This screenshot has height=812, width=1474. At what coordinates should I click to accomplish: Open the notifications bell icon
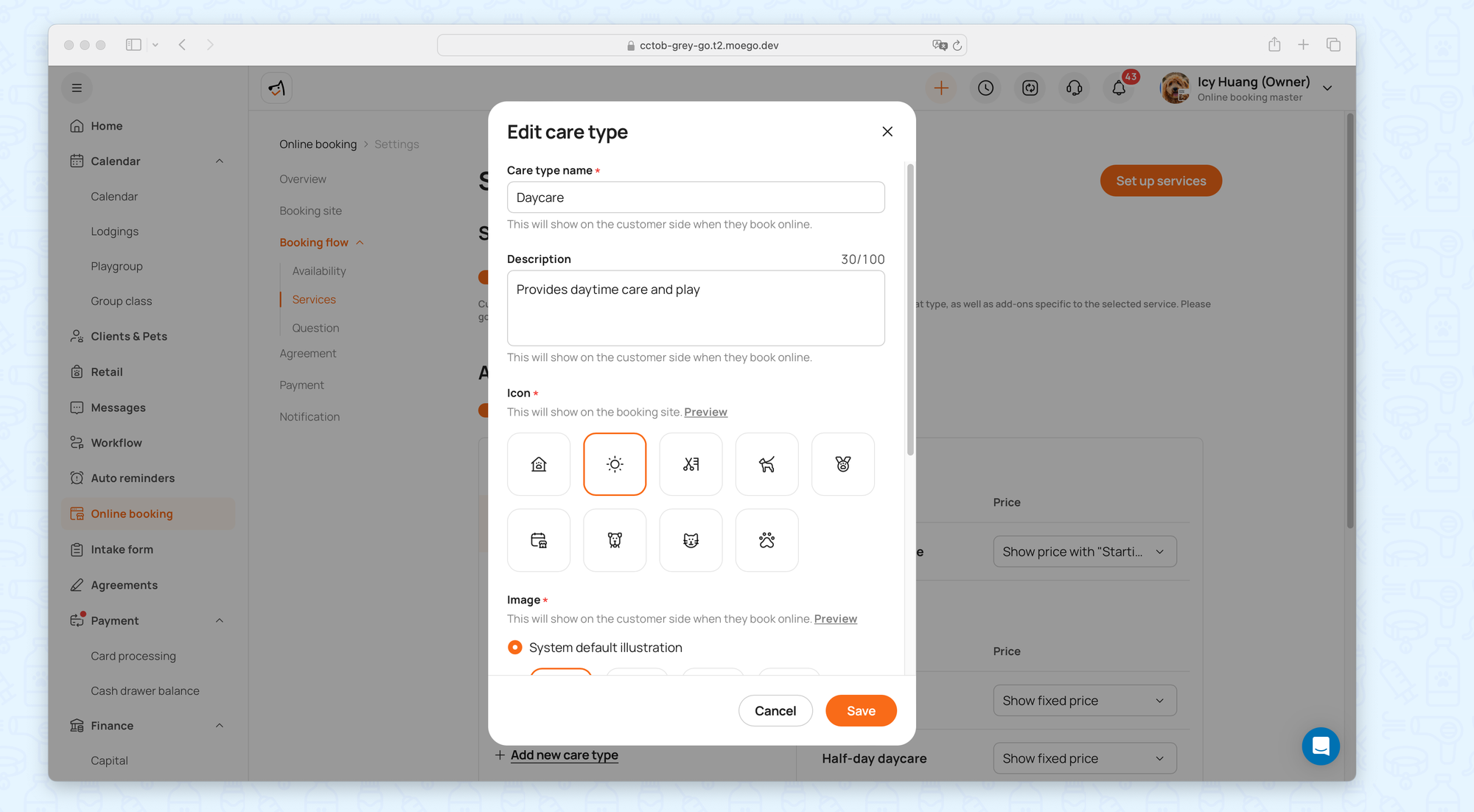pyautogui.click(x=1119, y=88)
